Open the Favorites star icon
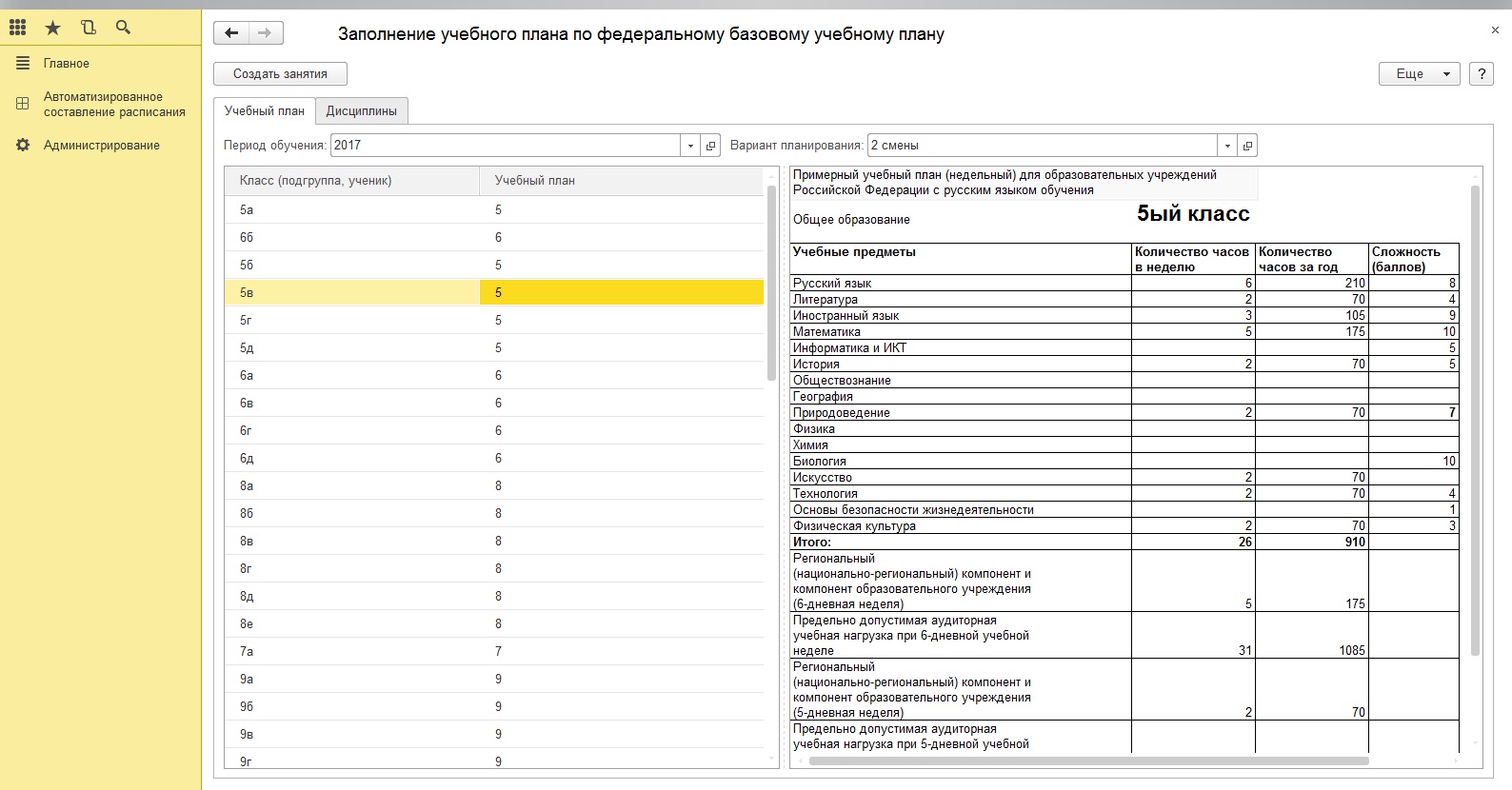Viewport: 1512px width, 790px height. 53,28
